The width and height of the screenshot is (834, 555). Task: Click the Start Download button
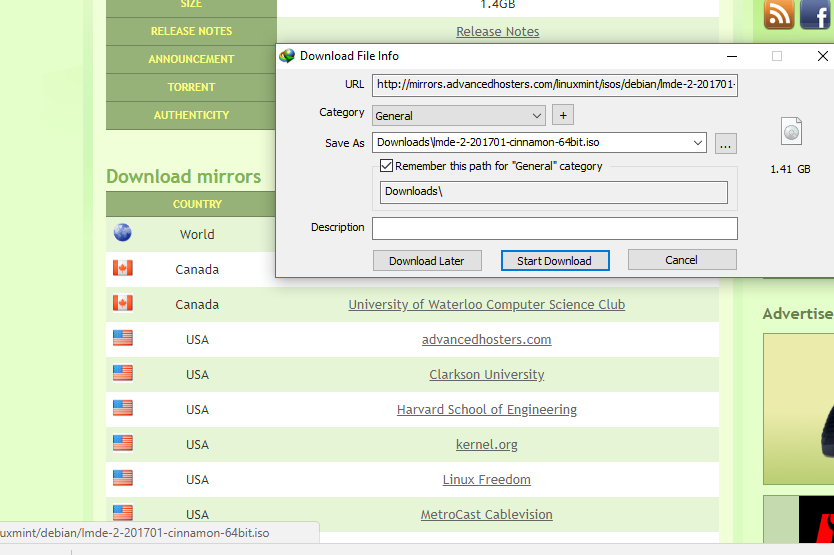click(x=555, y=261)
